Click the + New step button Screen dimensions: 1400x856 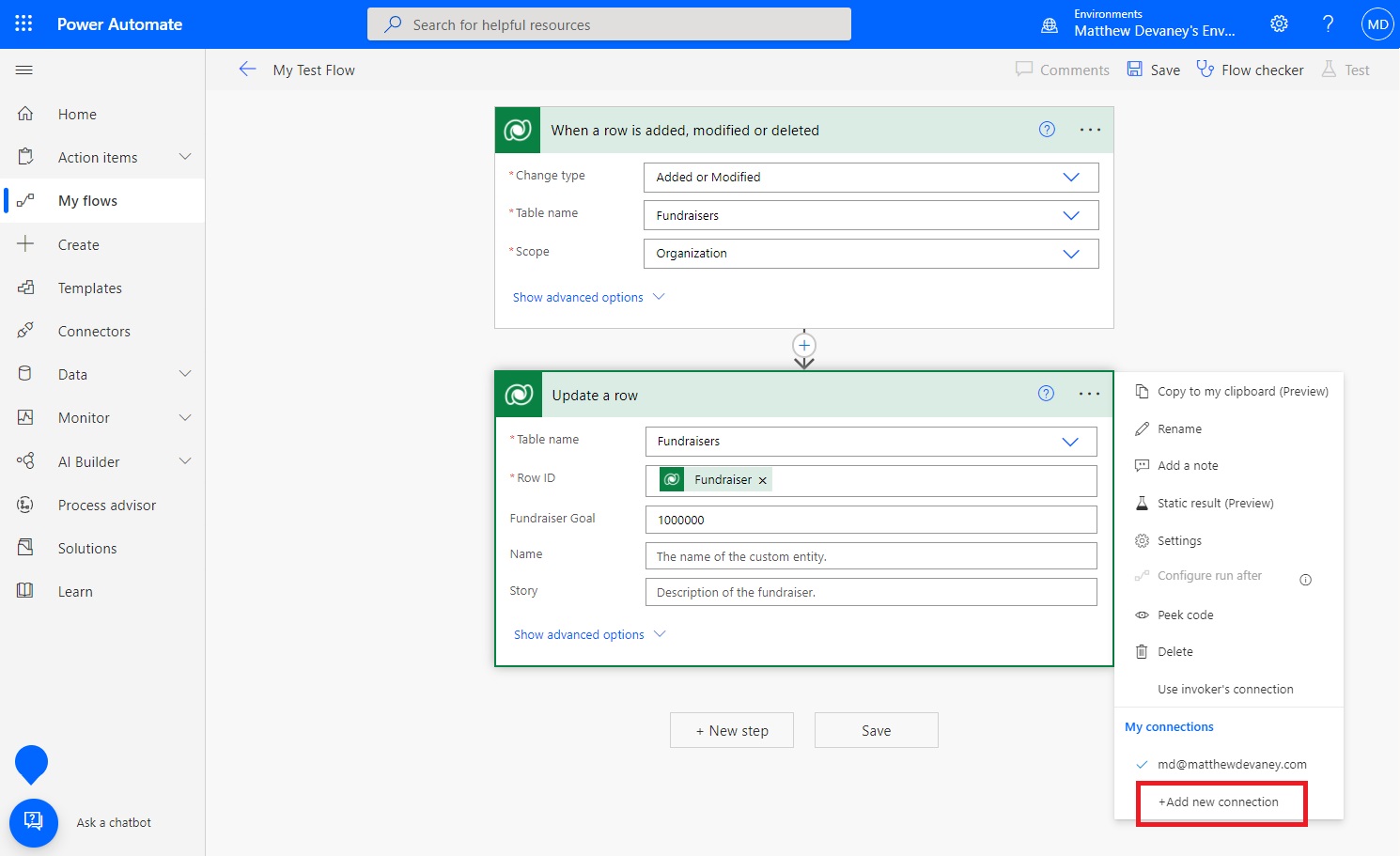pos(732,730)
